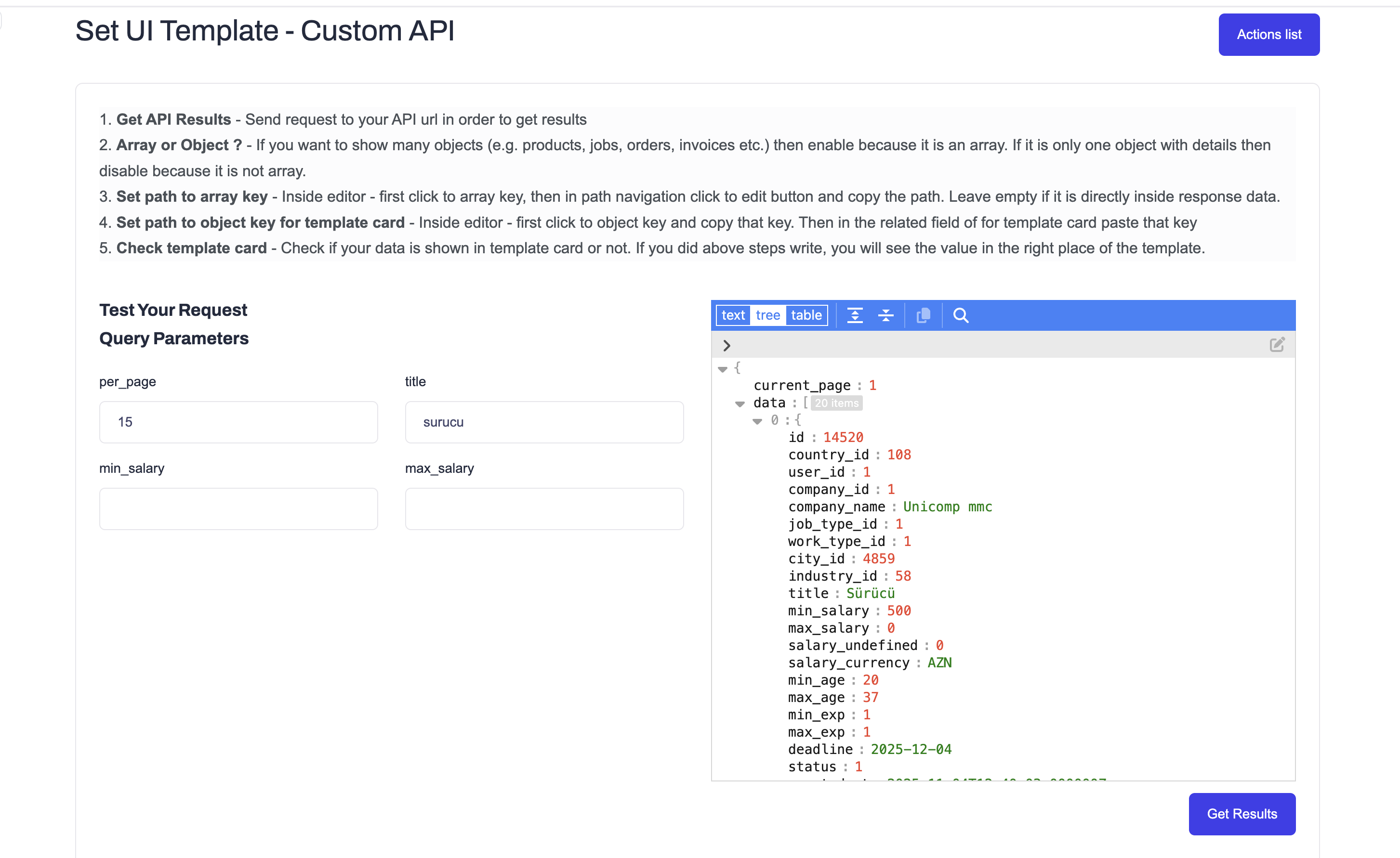This screenshot has width=1400, height=858.
Task: Collapse item 0 of the data array
Action: point(757,421)
